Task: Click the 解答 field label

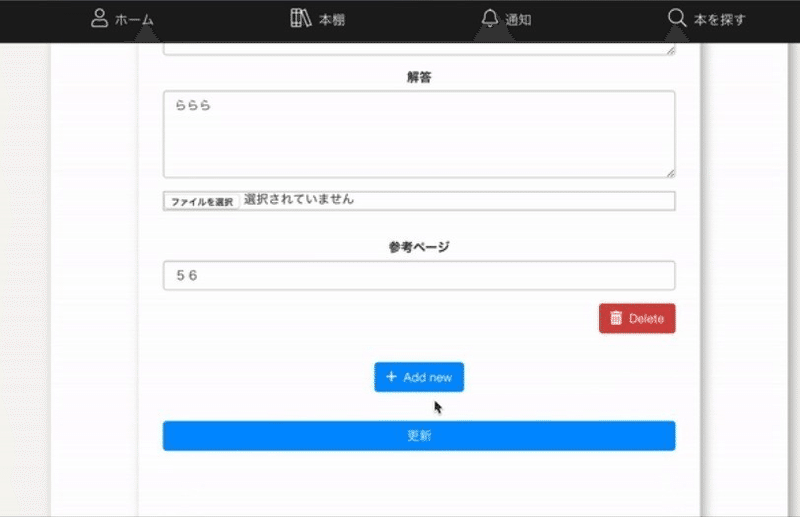Action: 419,77
